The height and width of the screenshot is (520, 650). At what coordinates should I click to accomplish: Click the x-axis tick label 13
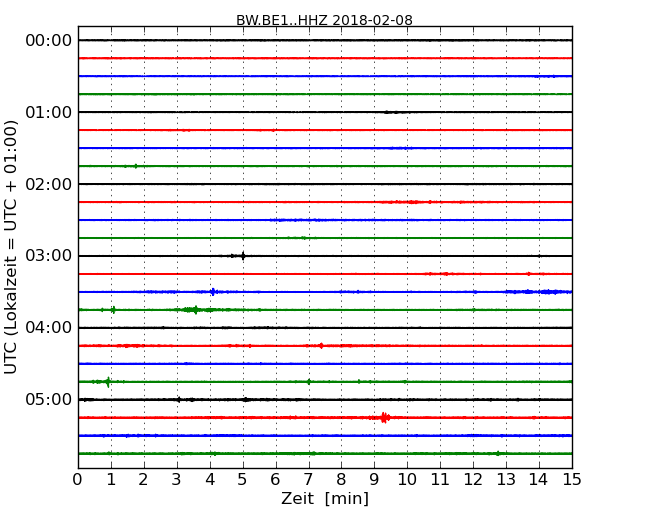[506, 480]
